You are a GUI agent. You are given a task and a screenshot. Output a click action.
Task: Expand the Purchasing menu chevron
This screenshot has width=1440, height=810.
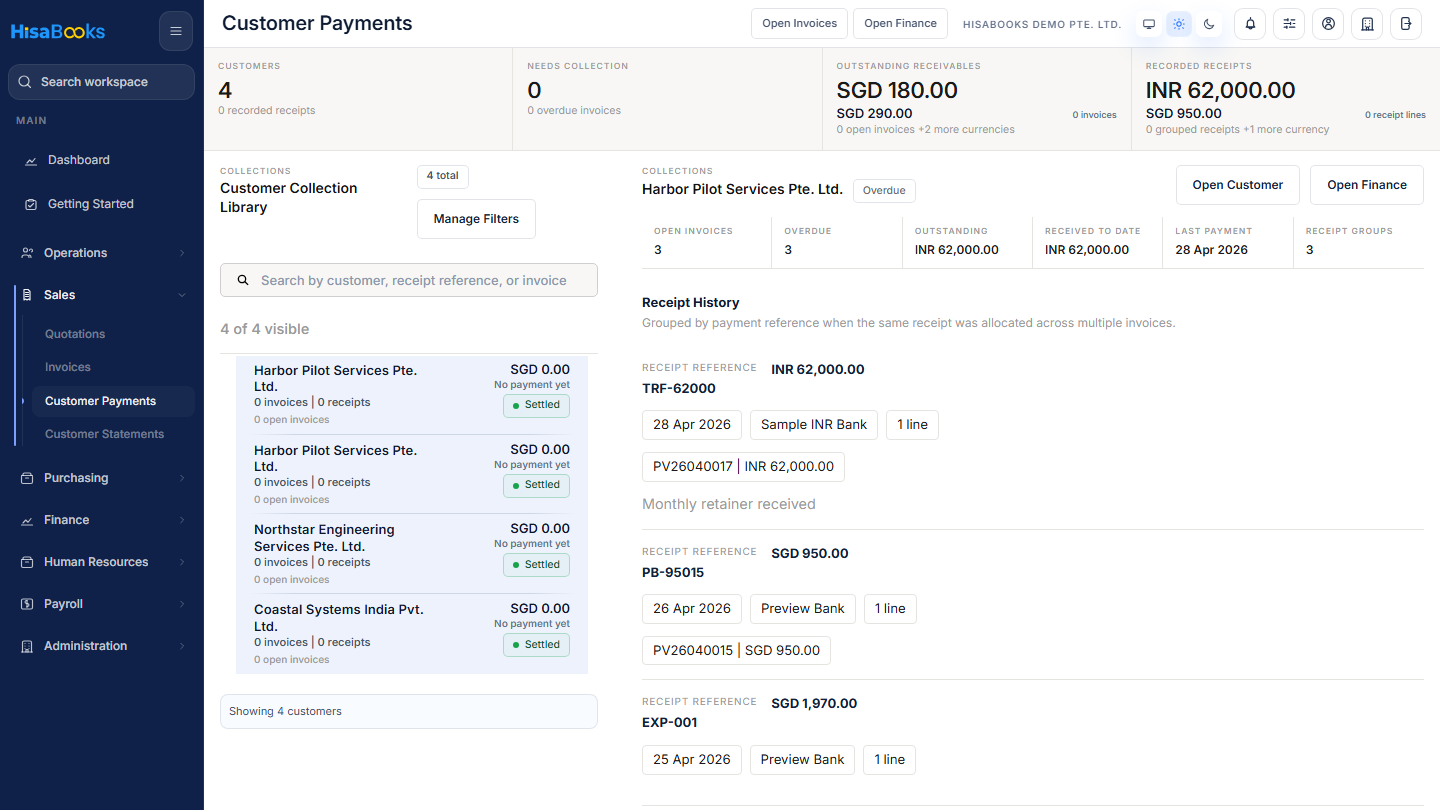tap(182, 478)
